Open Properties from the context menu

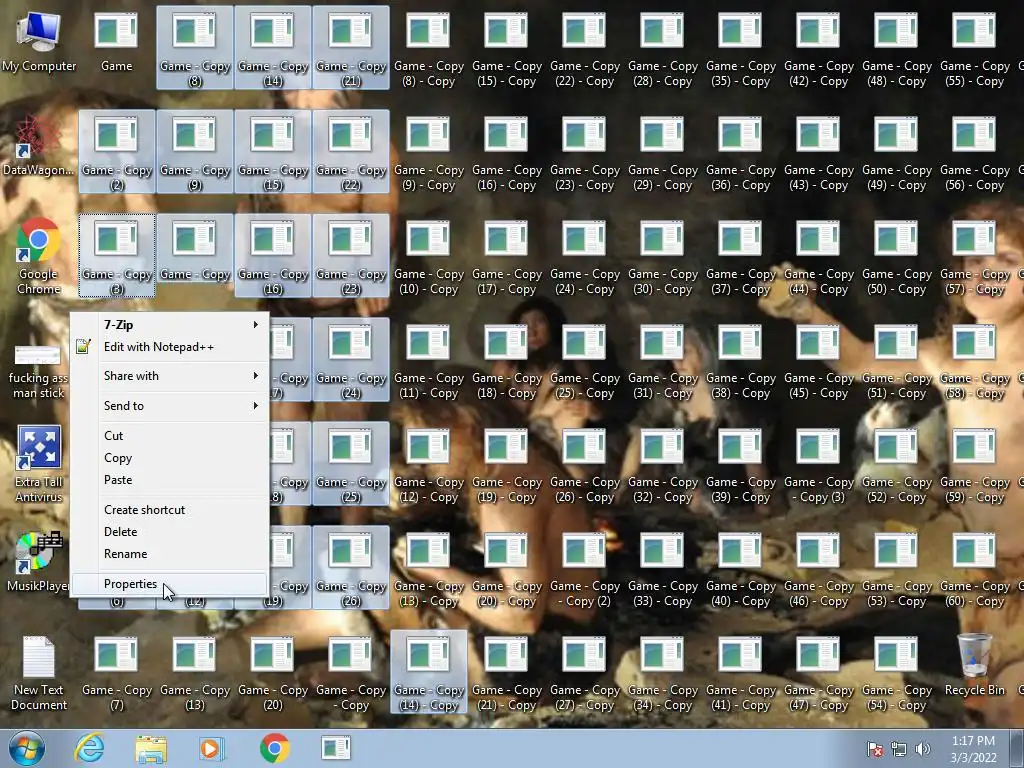(170, 584)
